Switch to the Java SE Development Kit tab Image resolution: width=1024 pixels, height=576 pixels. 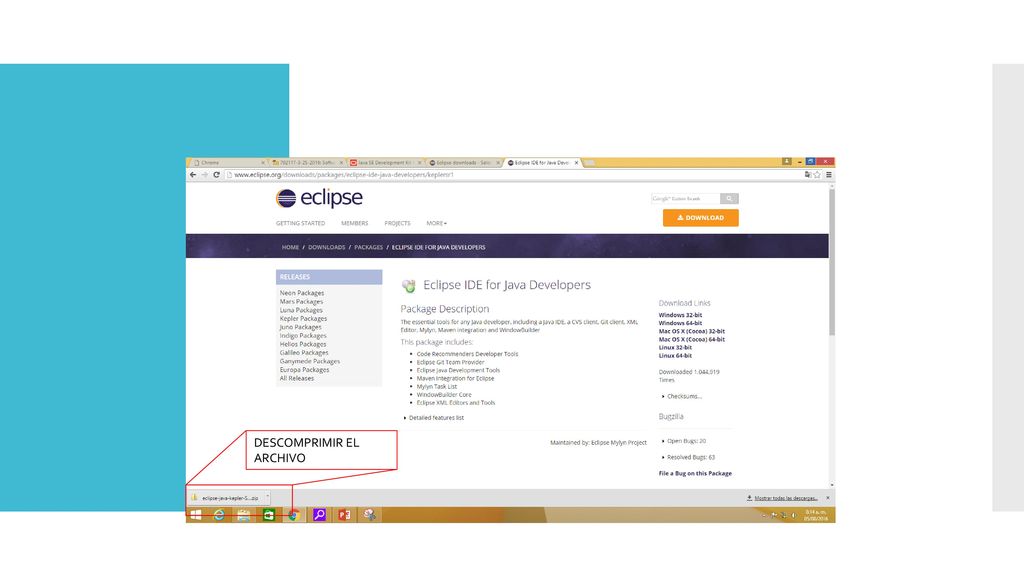coord(384,163)
